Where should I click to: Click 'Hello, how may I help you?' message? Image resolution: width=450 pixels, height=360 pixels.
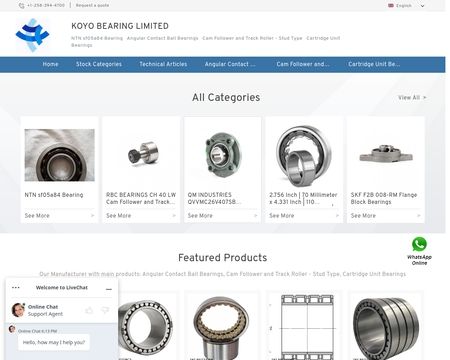(x=54, y=342)
